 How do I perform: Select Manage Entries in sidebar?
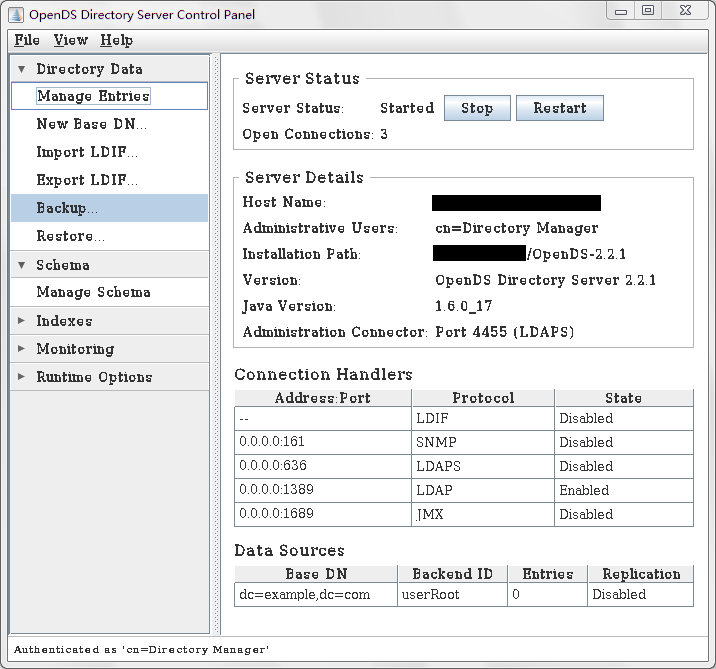click(x=110, y=96)
